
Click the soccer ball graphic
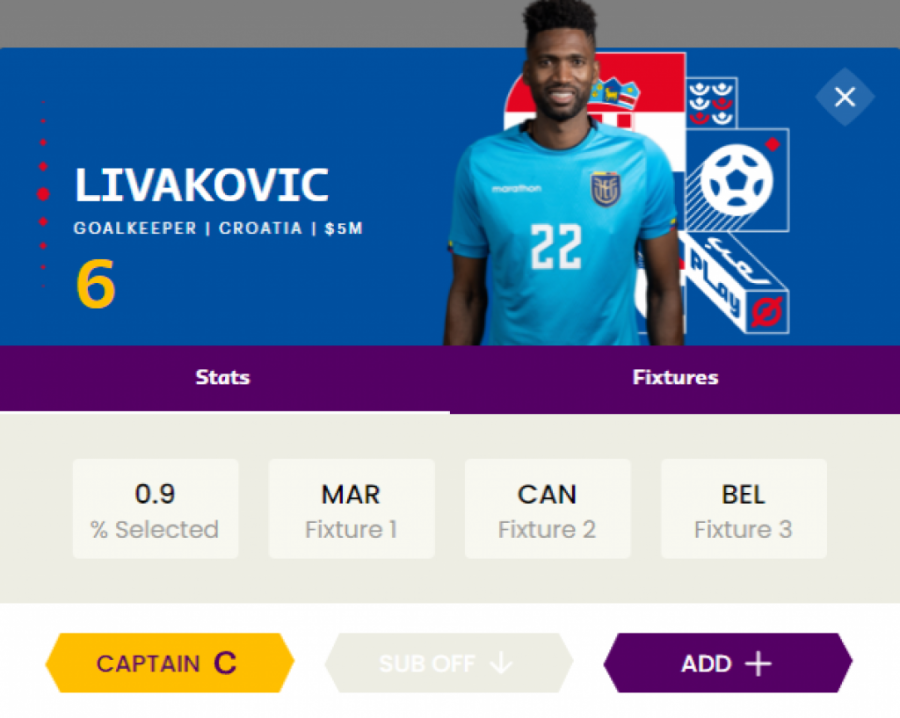tap(736, 179)
